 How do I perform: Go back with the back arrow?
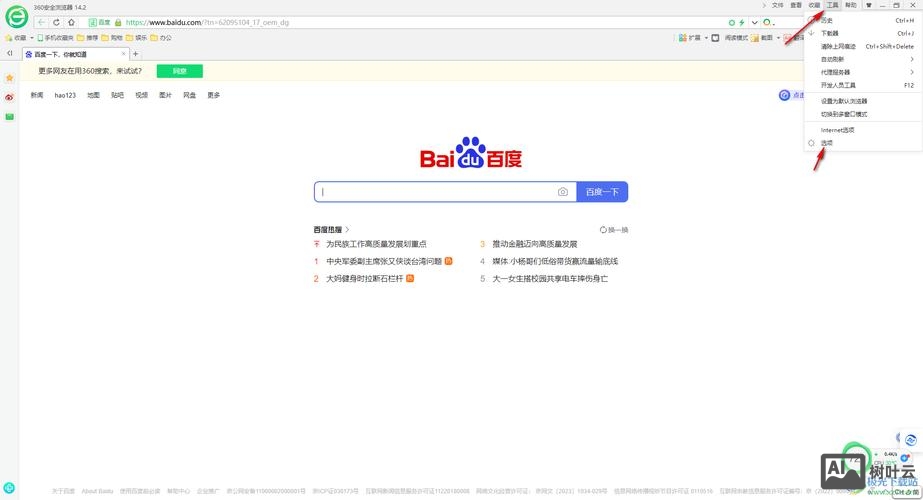coord(41,22)
